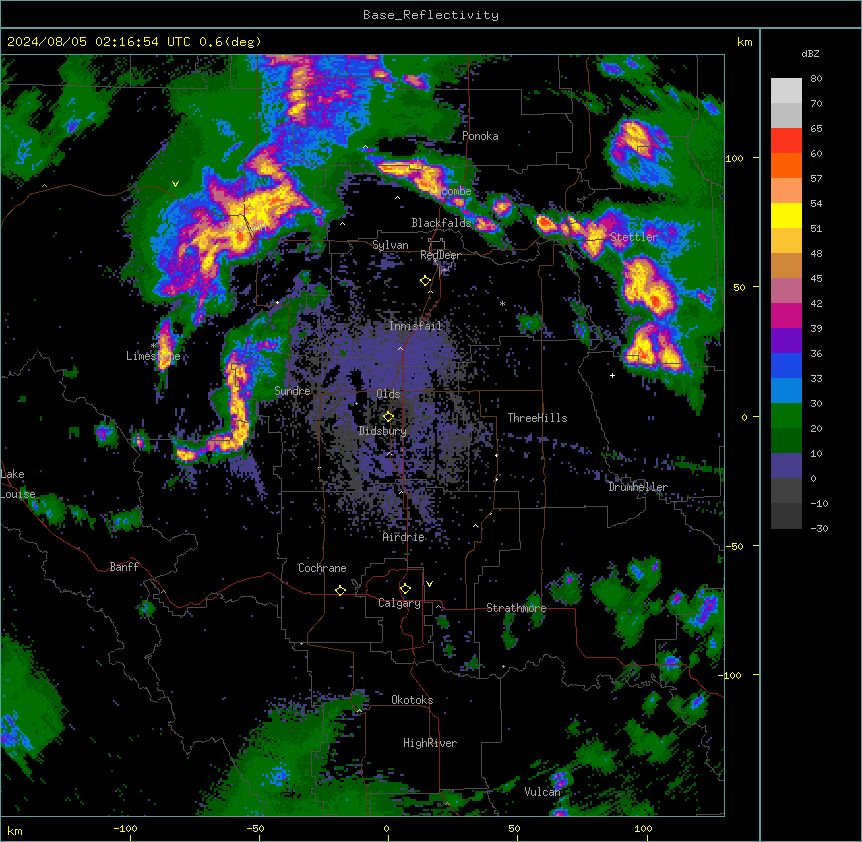Image resolution: width=862 pixels, height=842 pixels.
Task: Click the 70 value in dBZ legend
Action: coord(816,103)
